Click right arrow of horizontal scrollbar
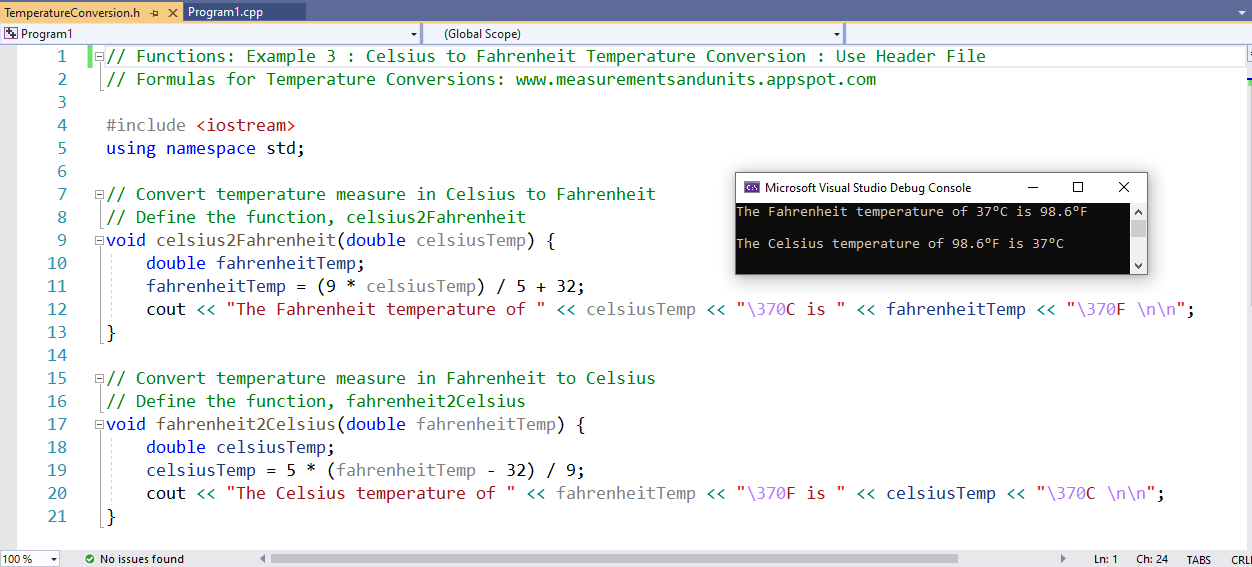The height and width of the screenshot is (567, 1252). coord(1065,559)
